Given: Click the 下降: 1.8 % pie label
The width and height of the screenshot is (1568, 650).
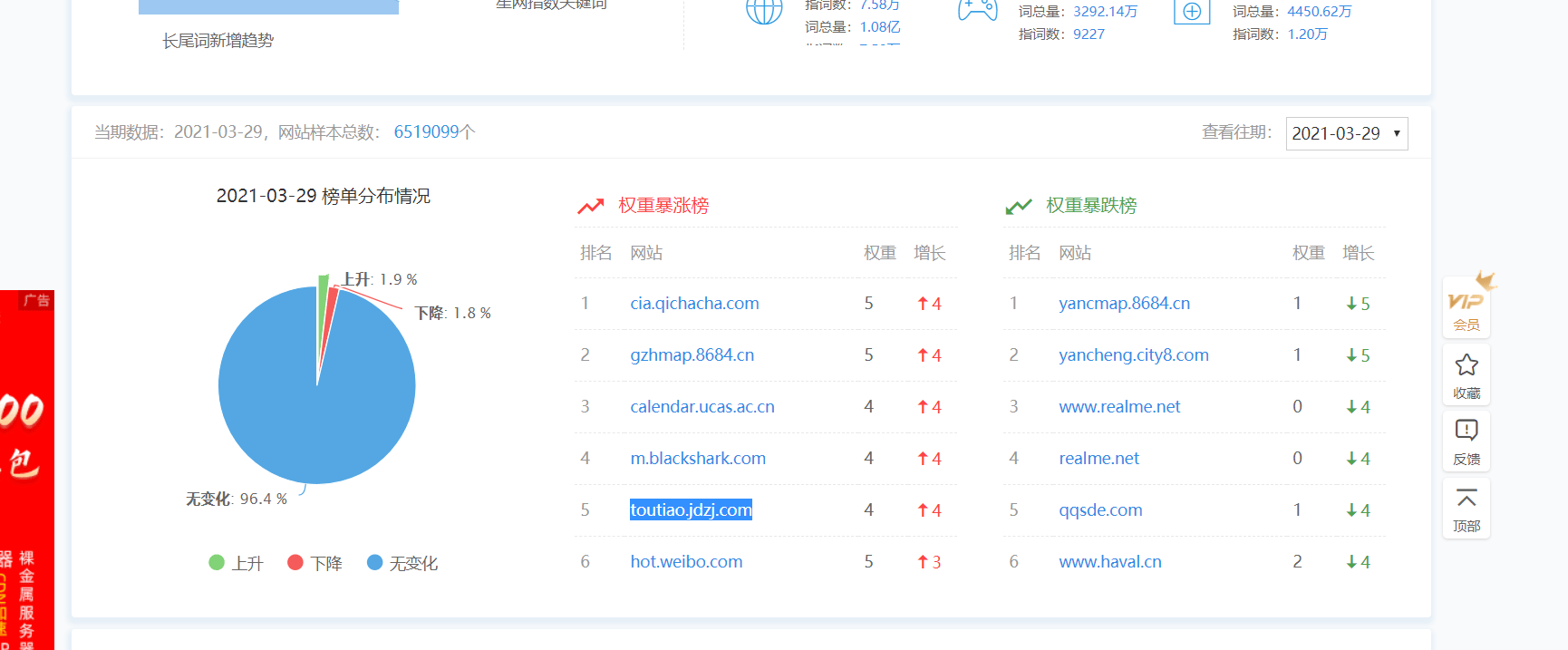Looking at the screenshot, I should (453, 313).
